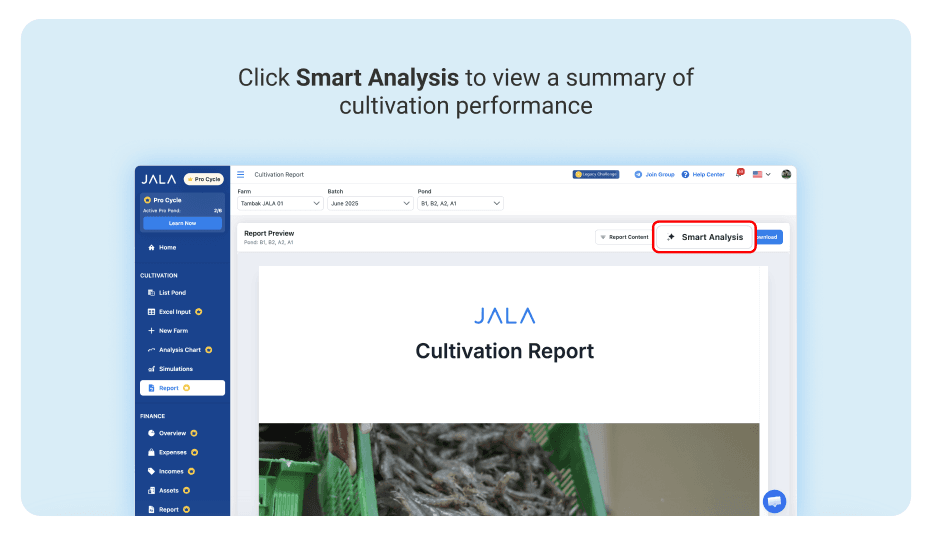Viewport: 932px width, 537px height.
Task: Open the Report item under Finance
Action: click(168, 510)
